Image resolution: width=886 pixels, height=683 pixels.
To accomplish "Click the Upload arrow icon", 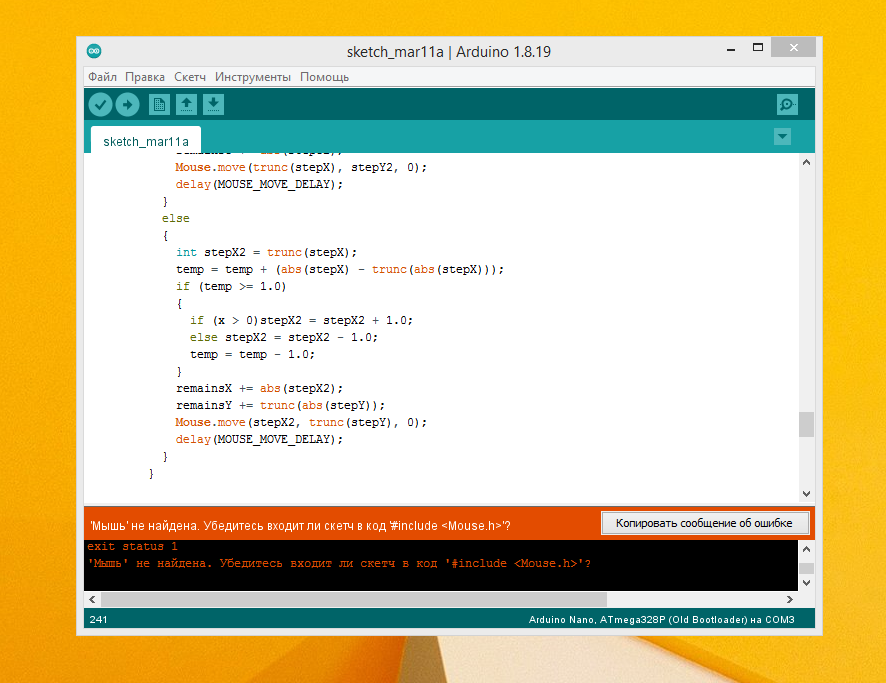I will [127, 104].
